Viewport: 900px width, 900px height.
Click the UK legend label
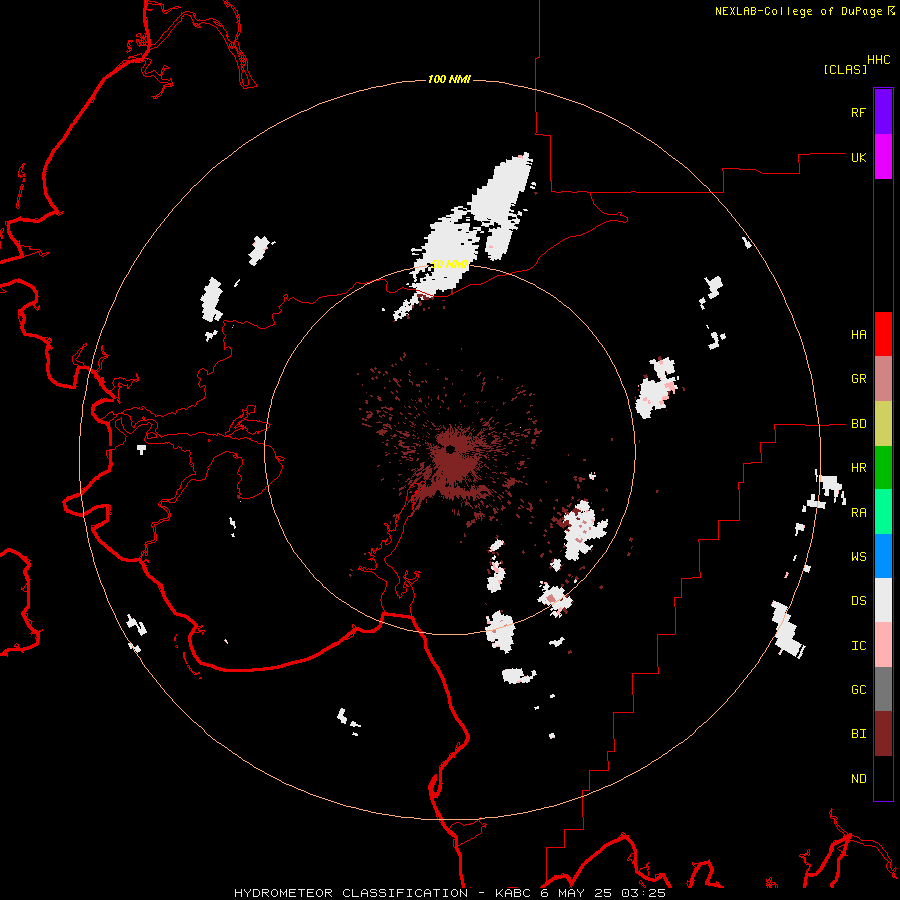[x=858, y=157]
